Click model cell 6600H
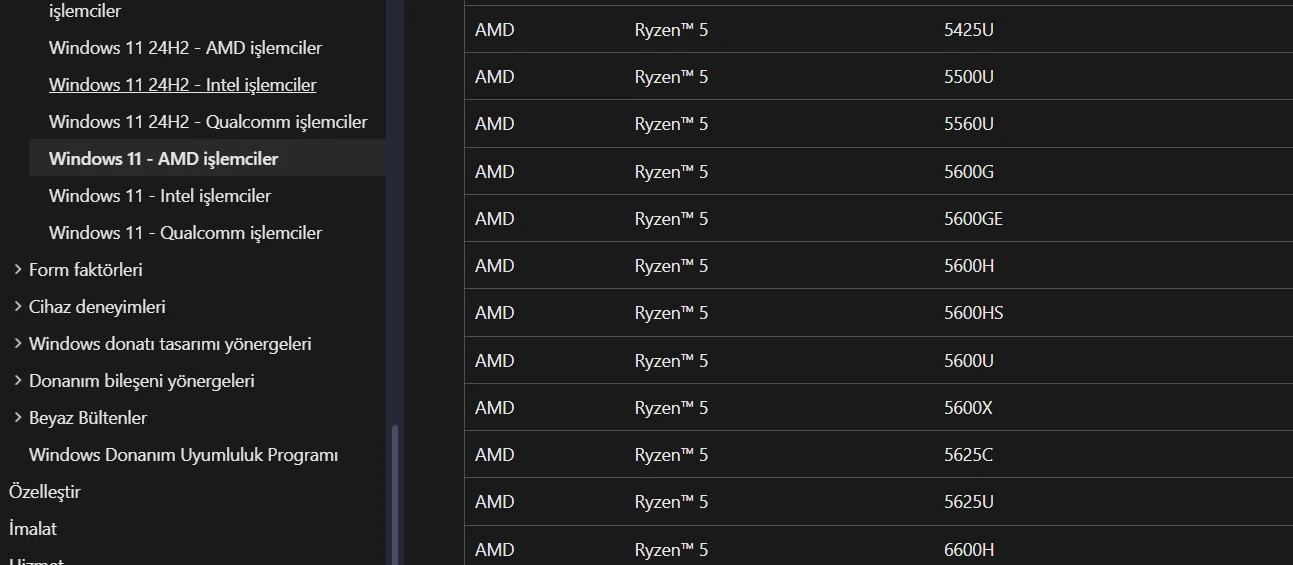This screenshot has height=565, width=1293. point(969,550)
